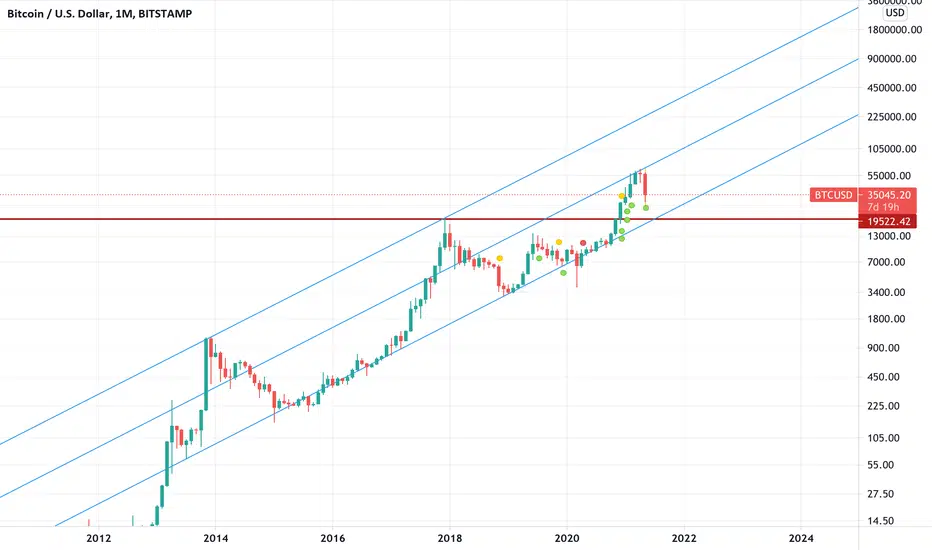This screenshot has height=550, width=932.
Task: Click the 225000.00 price scale label
Action: pyautogui.click(x=892, y=117)
